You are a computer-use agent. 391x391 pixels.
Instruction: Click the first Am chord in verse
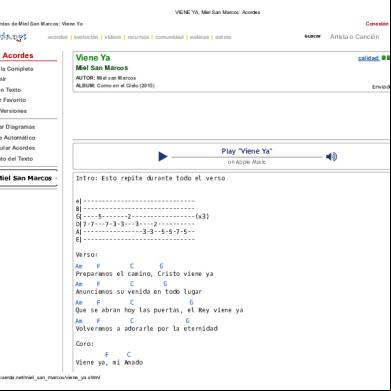(79, 266)
